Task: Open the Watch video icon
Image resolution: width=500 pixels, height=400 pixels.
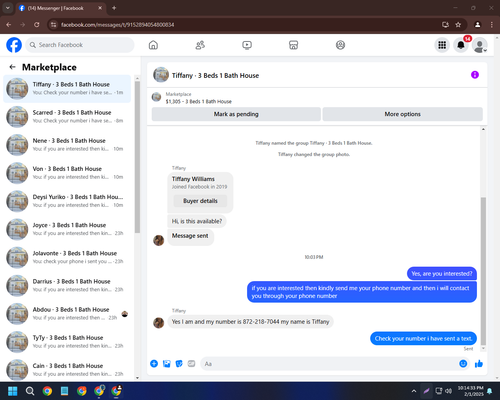Action: point(247,45)
